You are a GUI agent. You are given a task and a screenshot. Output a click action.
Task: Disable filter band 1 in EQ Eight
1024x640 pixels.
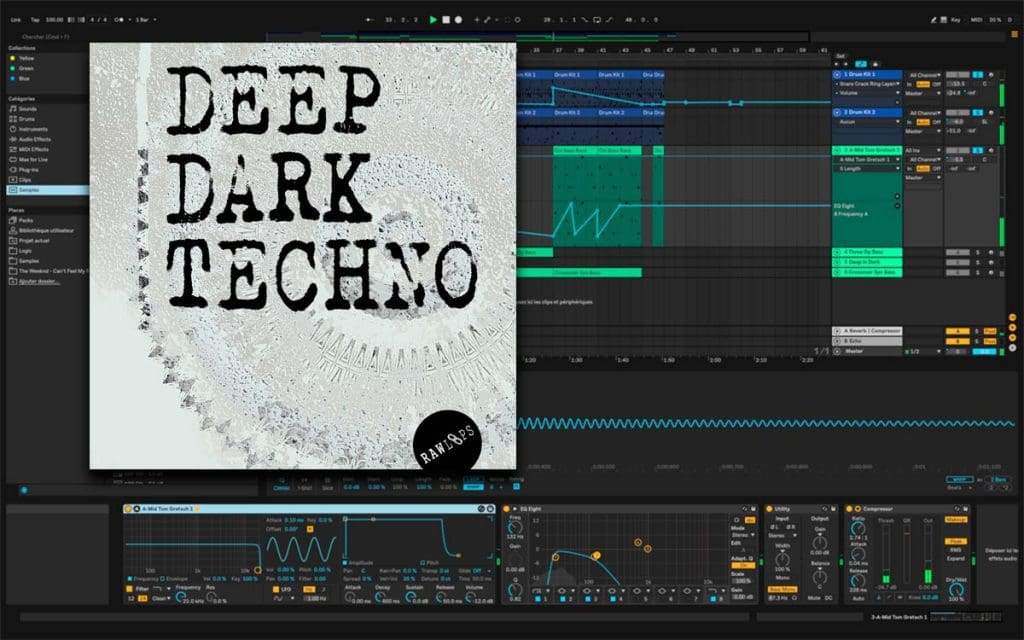(538, 598)
